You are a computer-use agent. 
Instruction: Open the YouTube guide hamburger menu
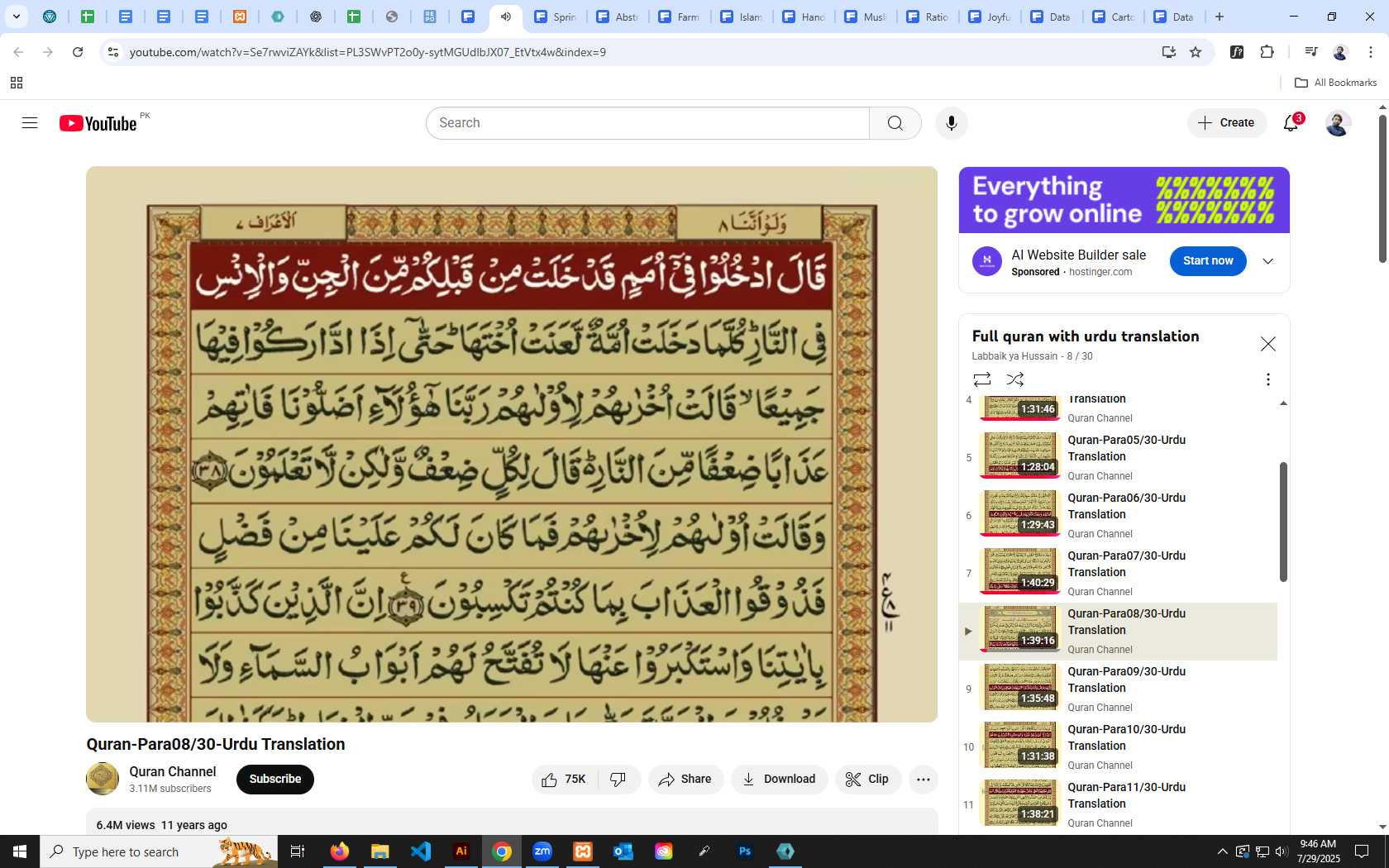click(30, 123)
